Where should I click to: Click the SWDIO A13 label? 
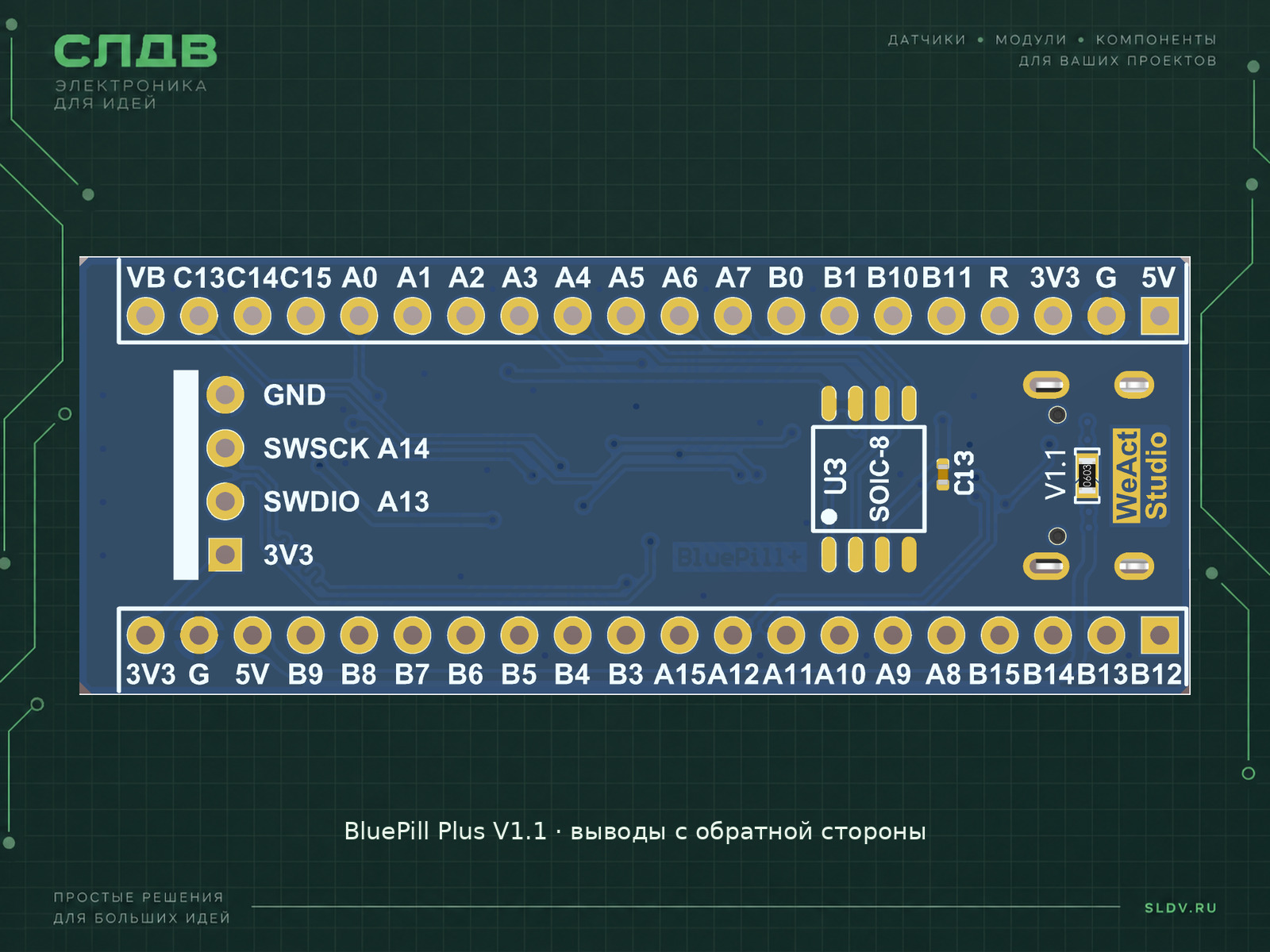346,501
